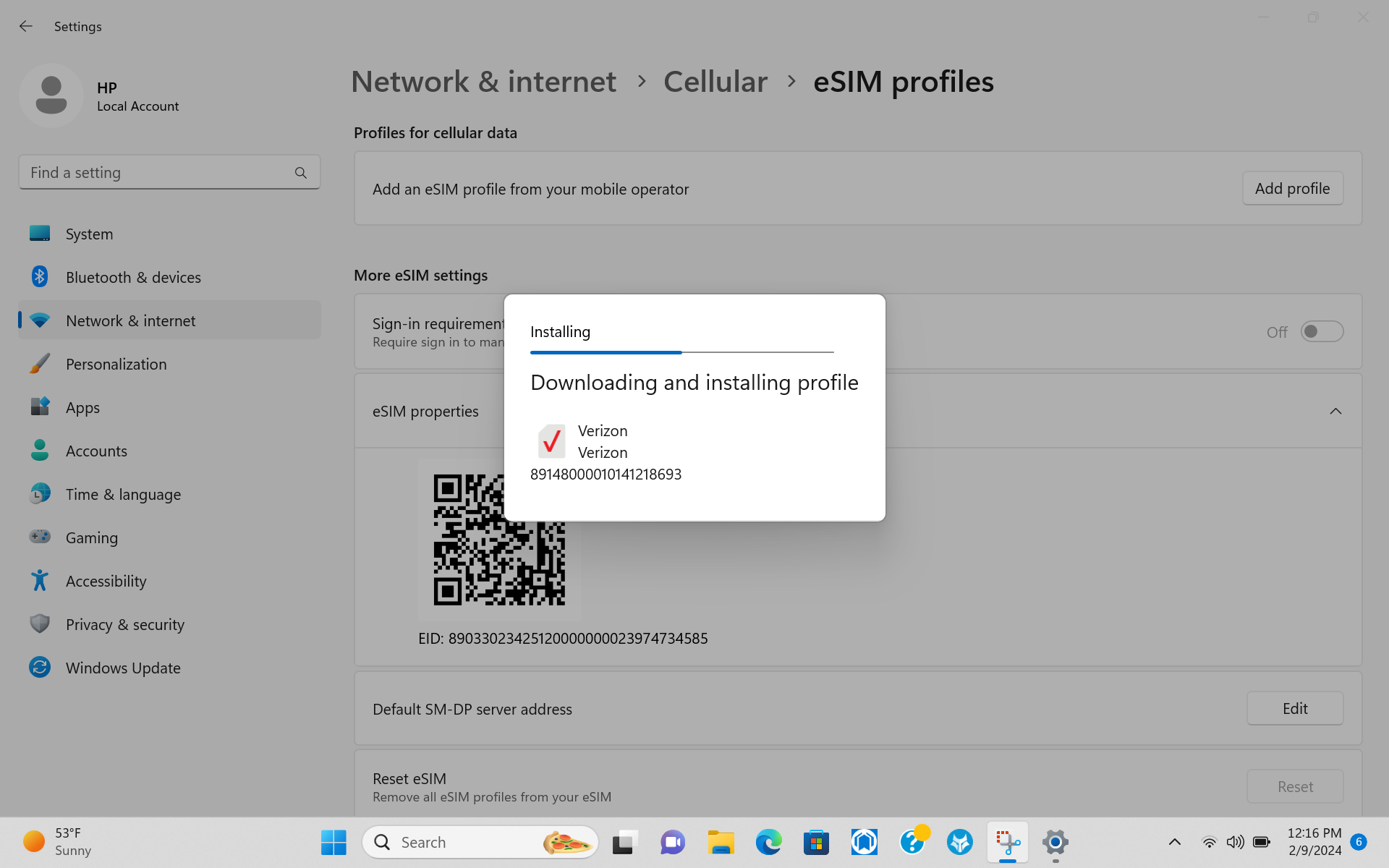Click the battery icon in system tray

tap(1262, 842)
